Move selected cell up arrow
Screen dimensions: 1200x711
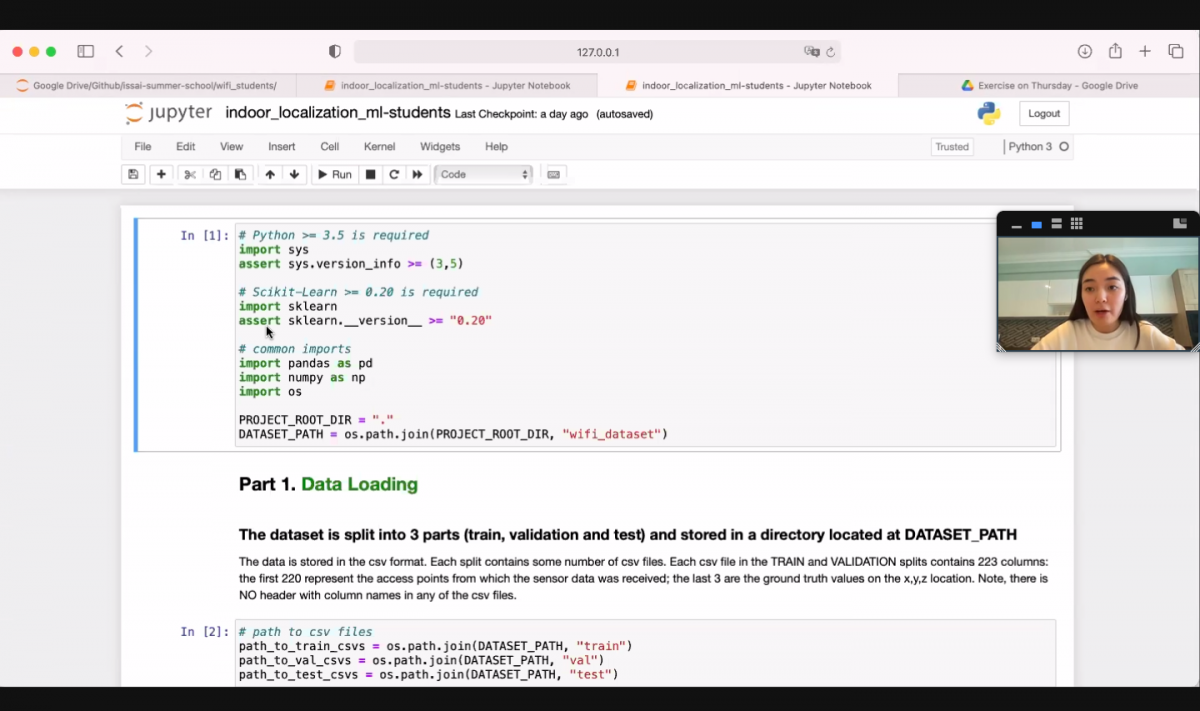pyautogui.click(x=270, y=174)
